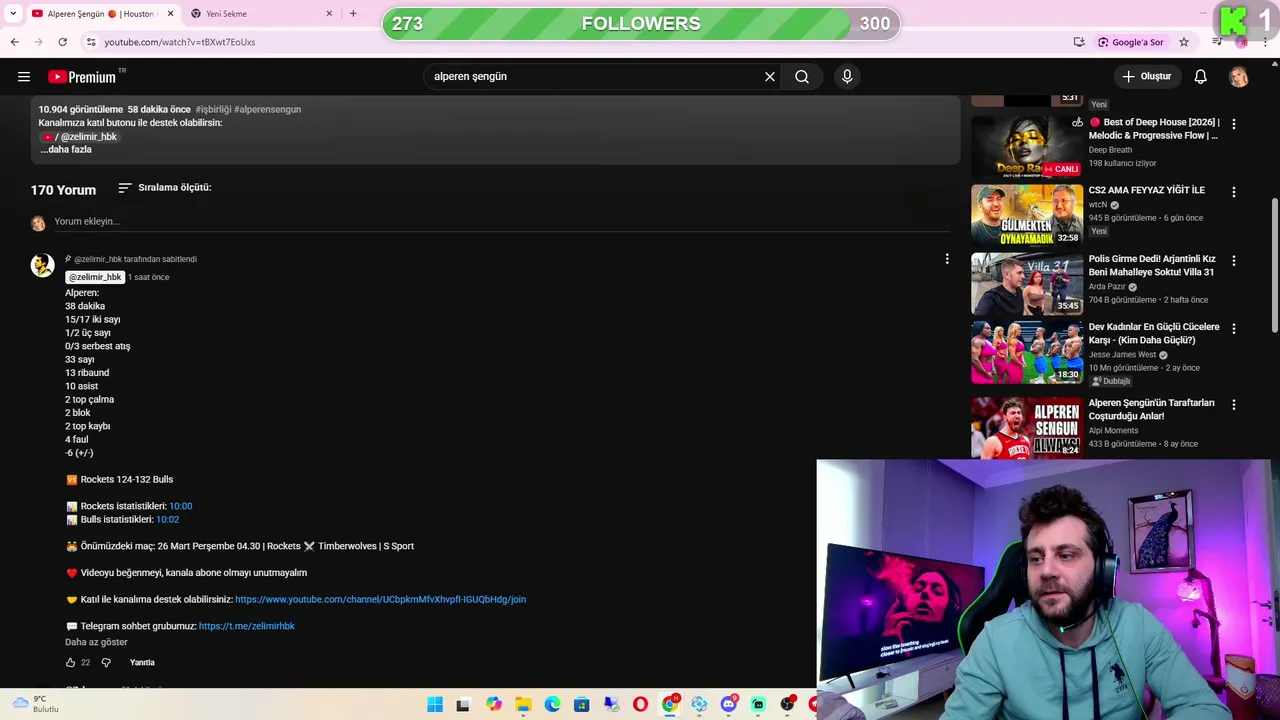The height and width of the screenshot is (720, 1280).
Task: Open File Explorer from the taskbar
Action: click(523, 705)
